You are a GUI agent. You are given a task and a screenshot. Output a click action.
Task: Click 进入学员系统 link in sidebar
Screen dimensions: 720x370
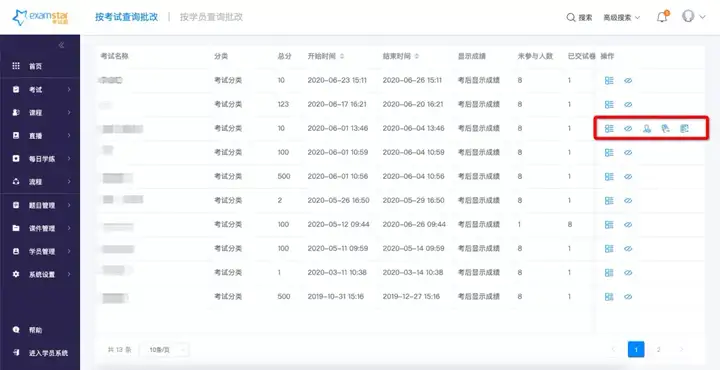point(48,353)
